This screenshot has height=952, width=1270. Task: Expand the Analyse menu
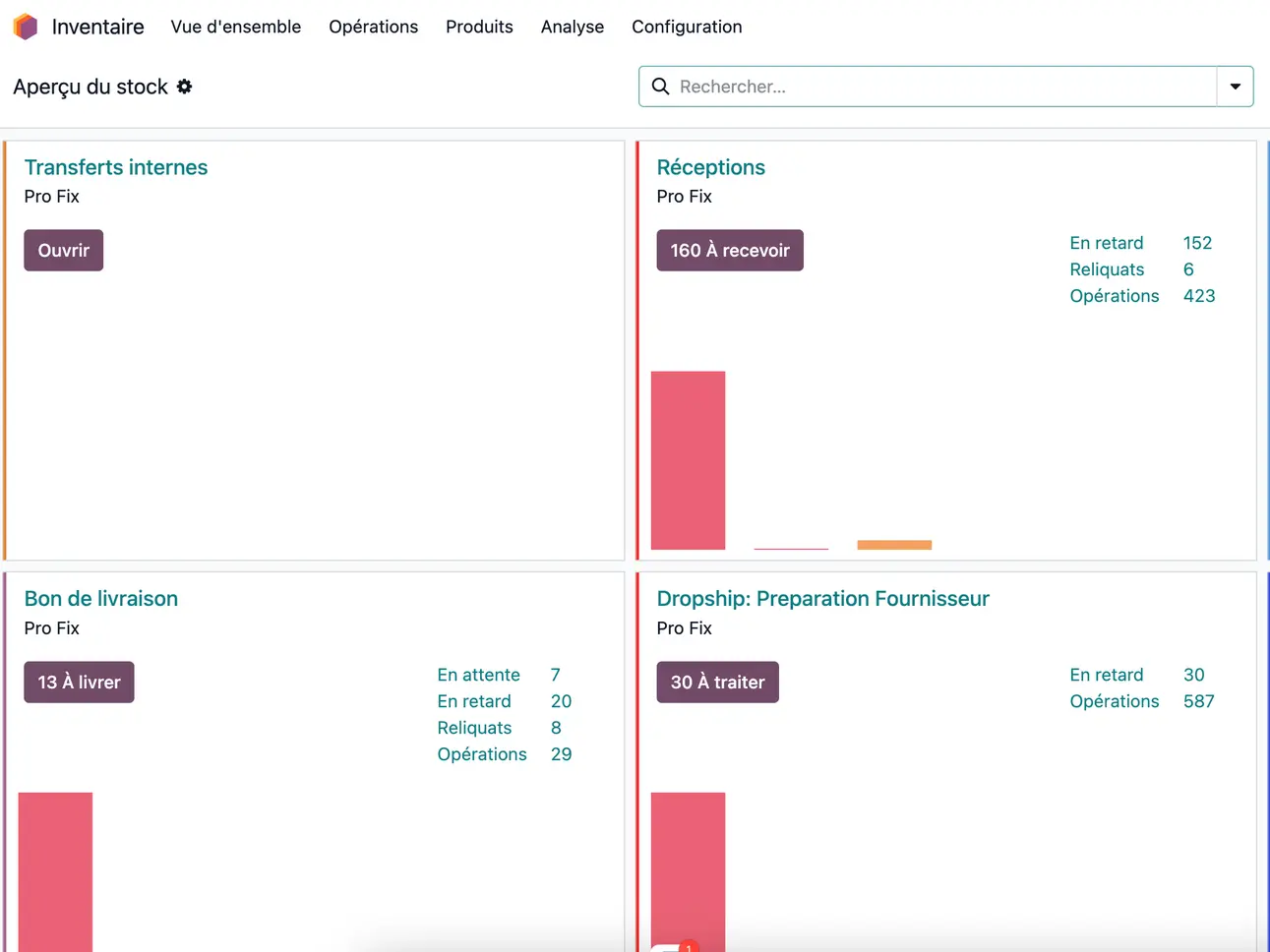573,27
